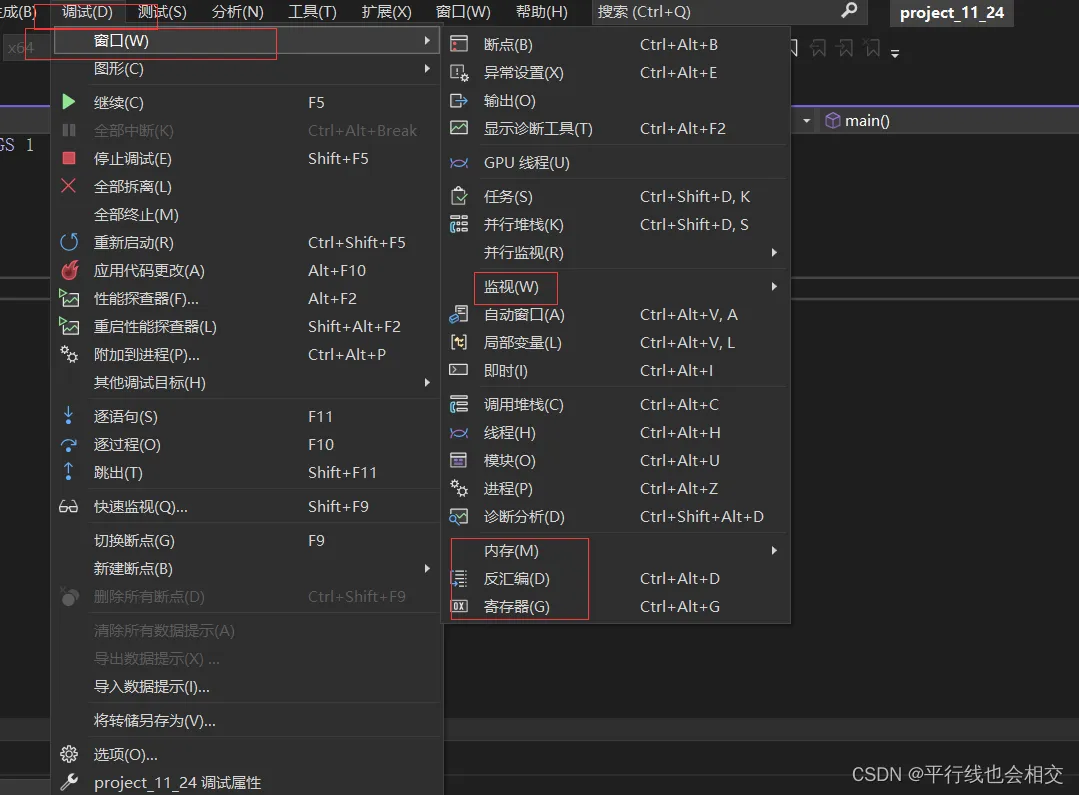Open the 扩展(X) menu
This screenshot has width=1079, height=795.
[x=387, y=12]
